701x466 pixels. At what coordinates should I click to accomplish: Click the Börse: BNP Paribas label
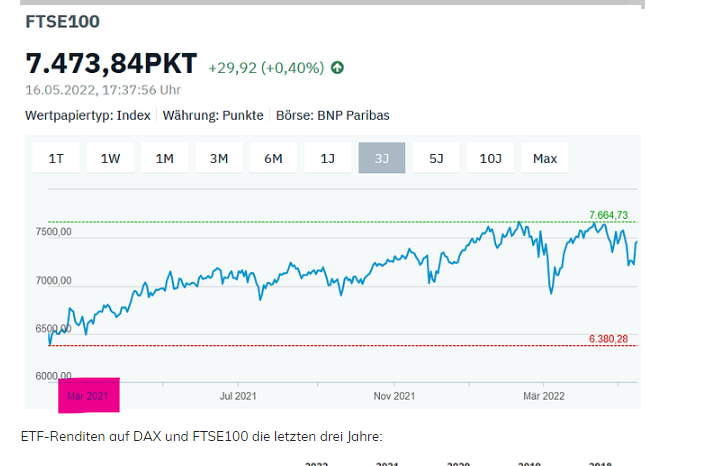[x=333, y=115]
